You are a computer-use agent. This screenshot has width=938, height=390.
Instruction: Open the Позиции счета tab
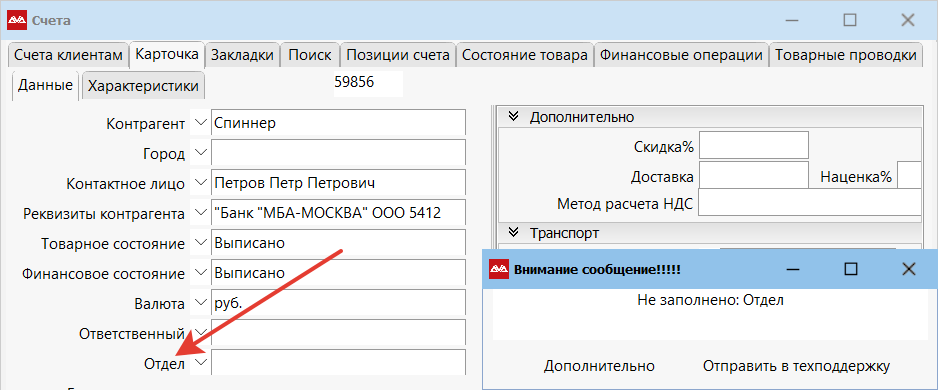[x=398, y=55]
